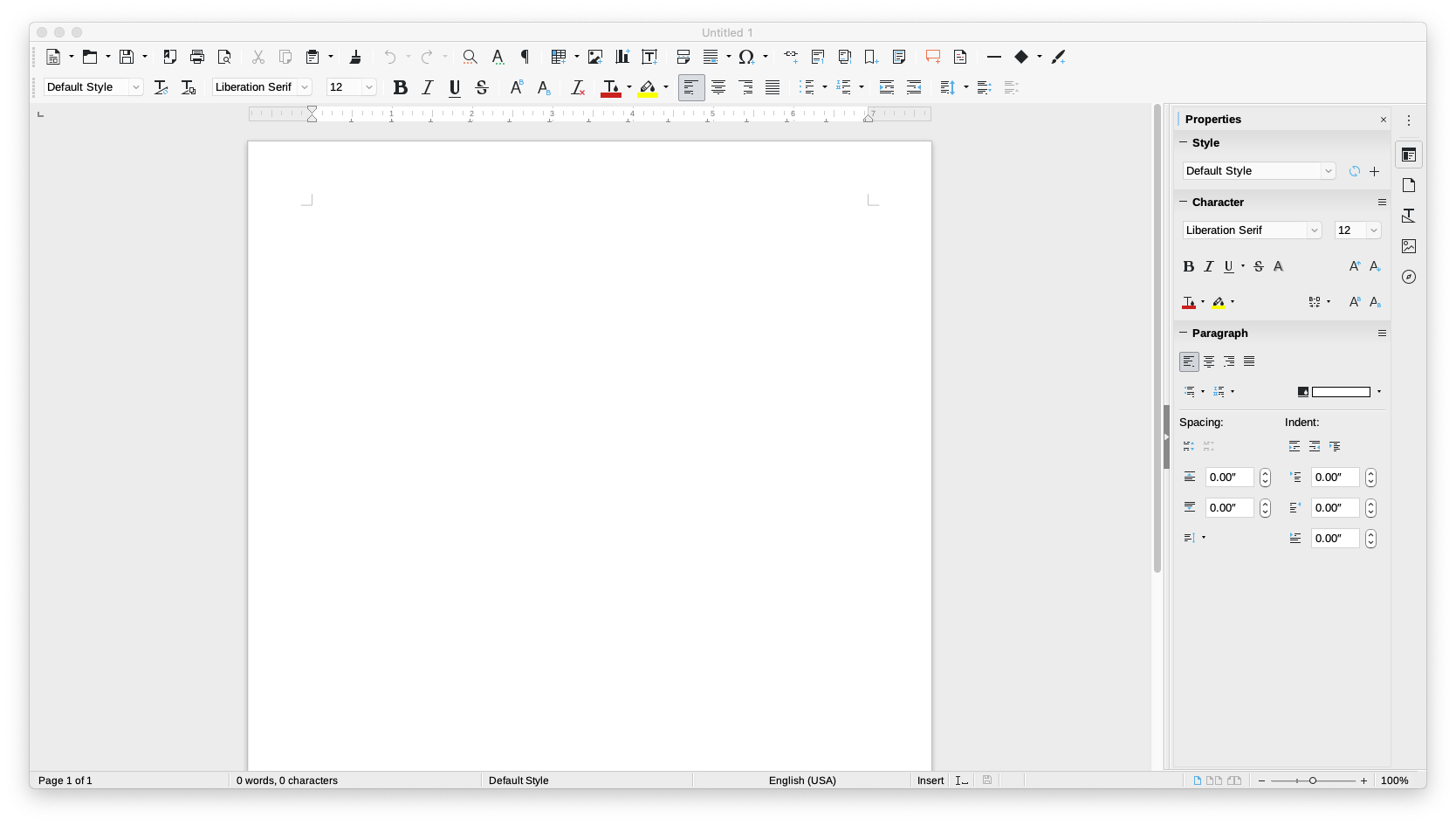
Task: Click the Show Draw Functions icon
Action: click(1059, 57)
